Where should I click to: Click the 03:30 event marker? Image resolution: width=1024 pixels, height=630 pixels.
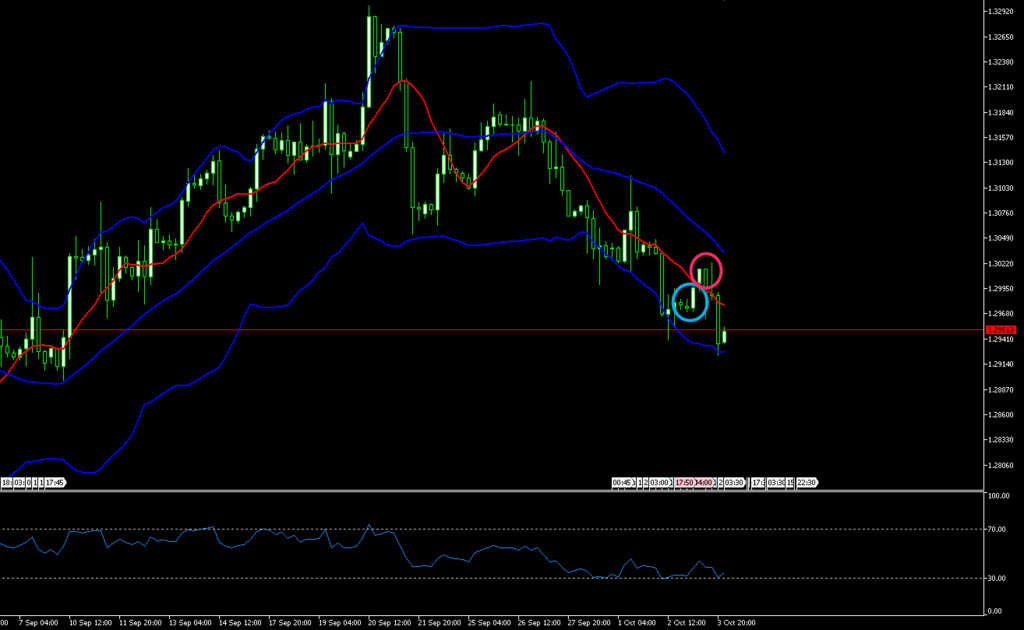pos(735,482)
